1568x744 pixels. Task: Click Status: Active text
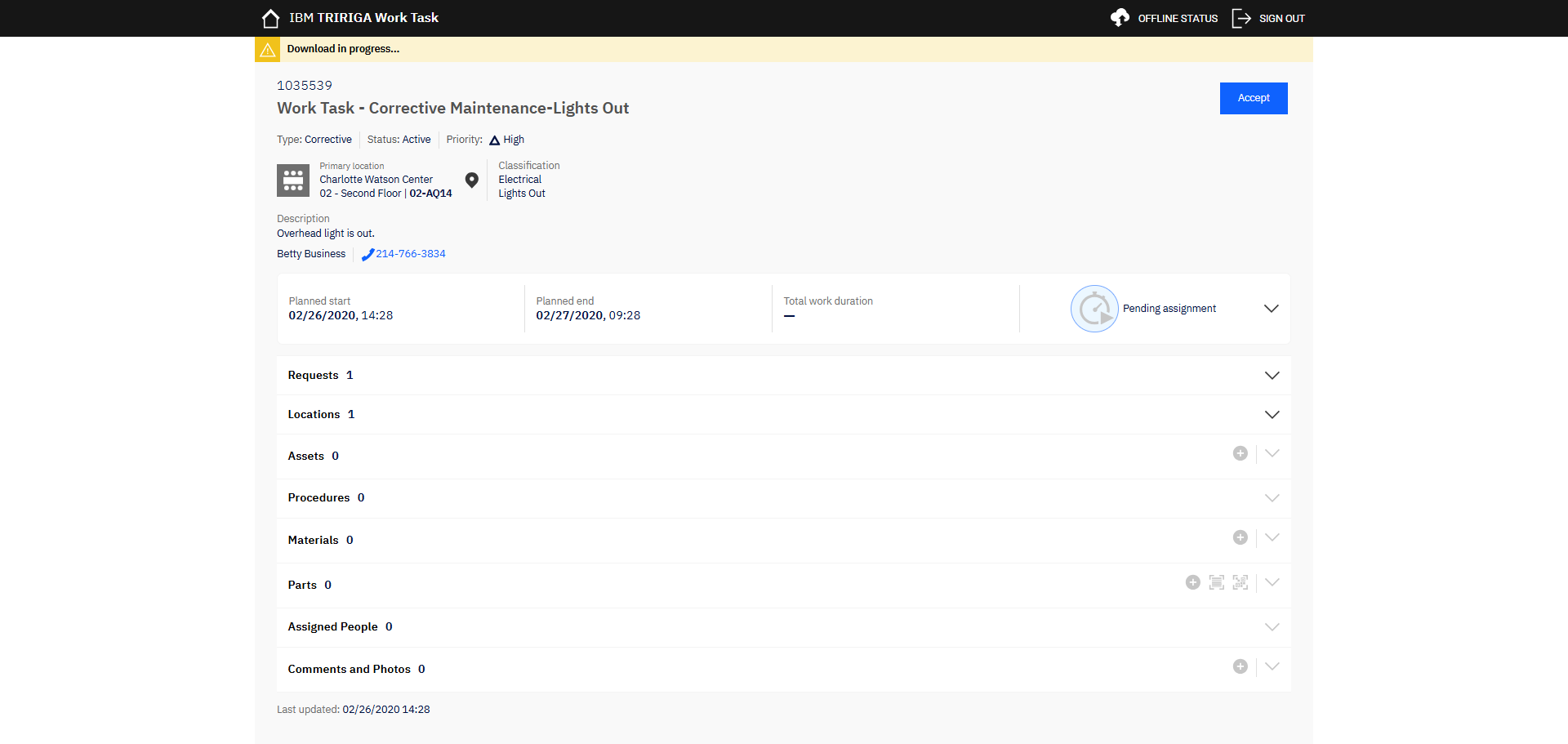coord(399,140)
